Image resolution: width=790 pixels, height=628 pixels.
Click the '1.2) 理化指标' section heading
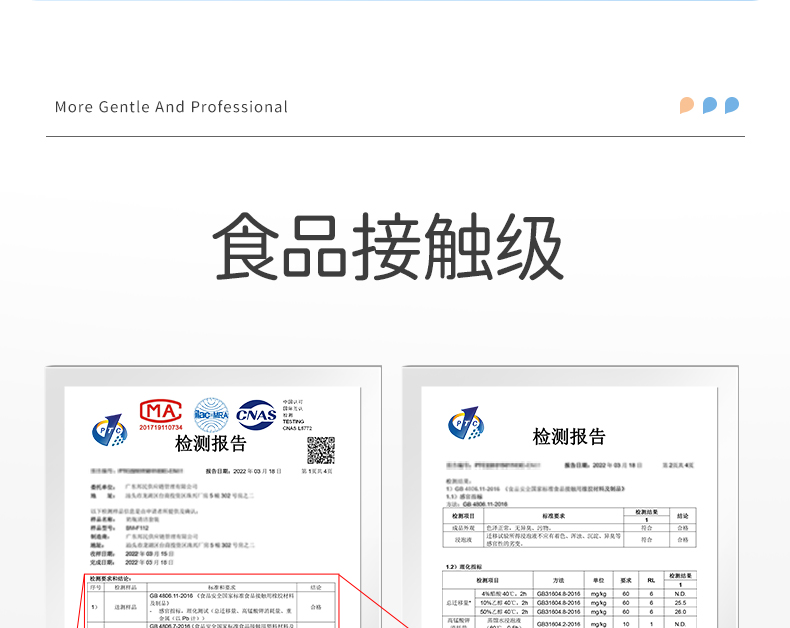click(x=464, y=567)
